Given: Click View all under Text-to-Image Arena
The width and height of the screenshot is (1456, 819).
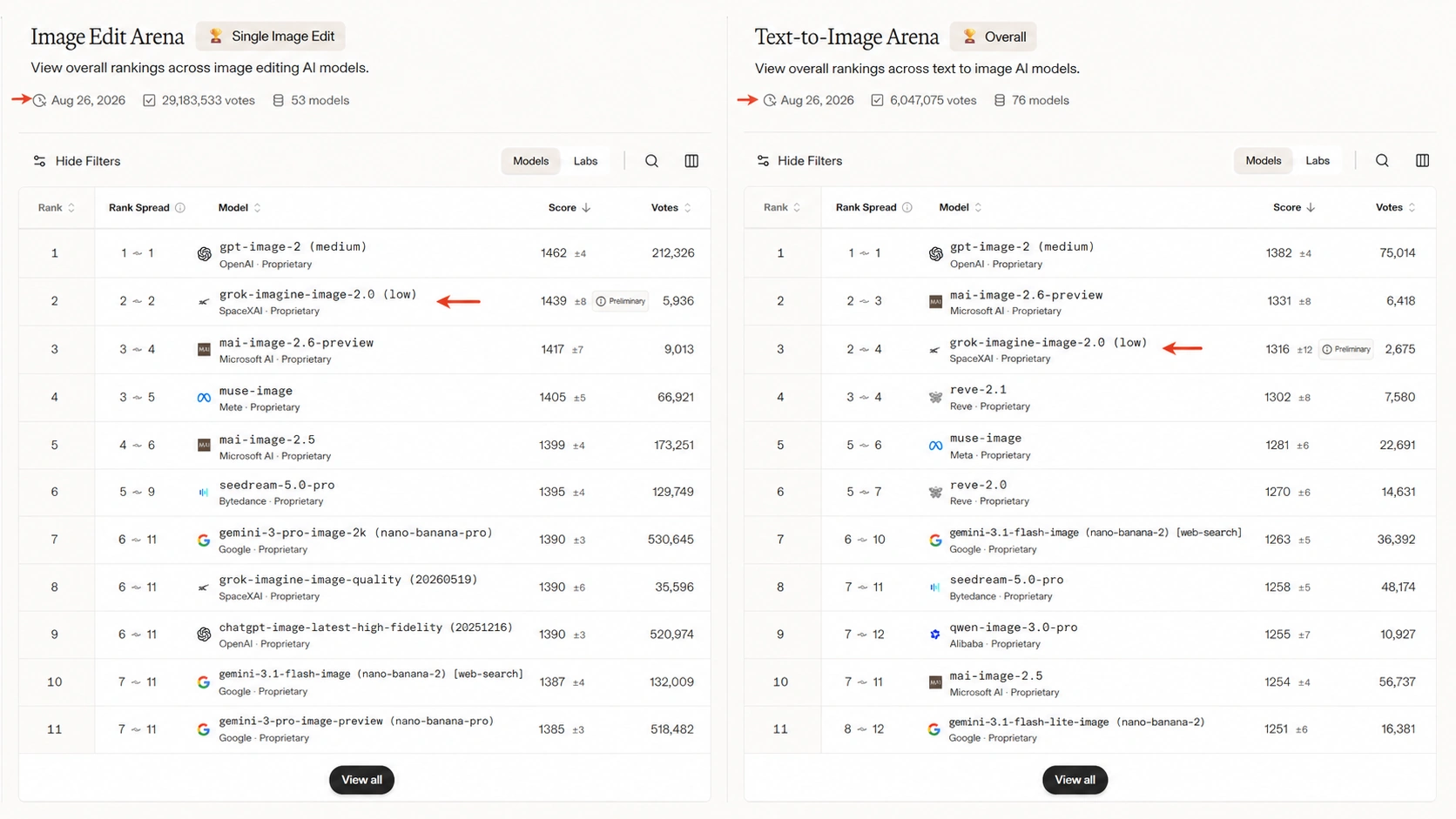Looking at the screenshot, I should [x=1075, y=780].
